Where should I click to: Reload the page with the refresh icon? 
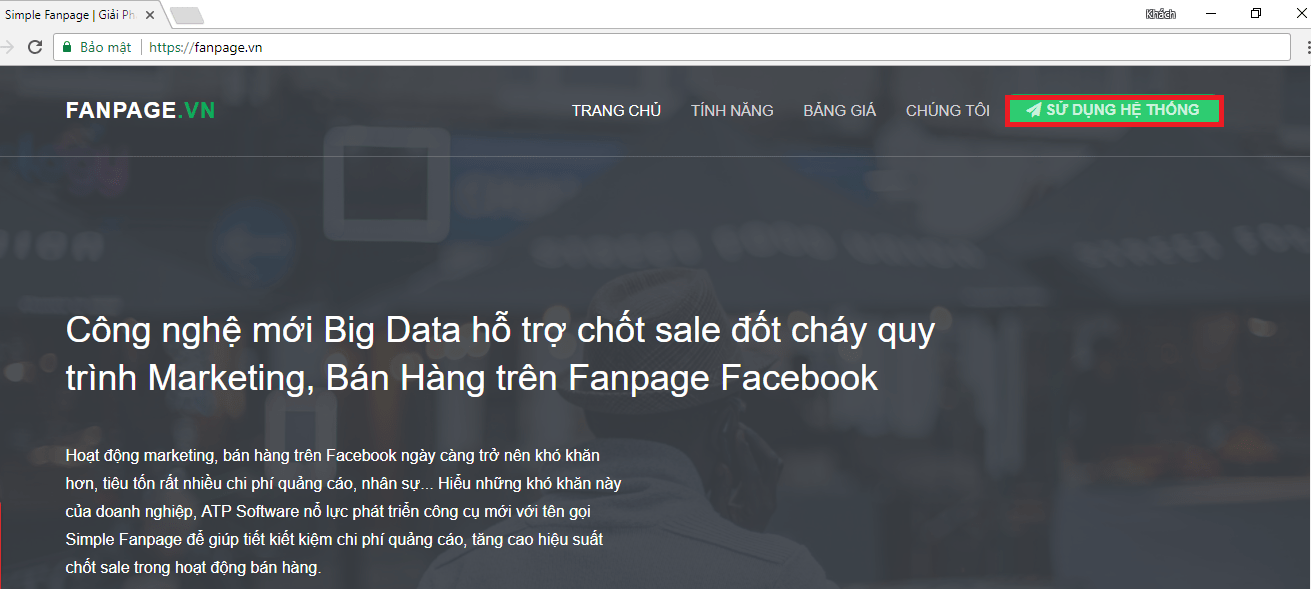[x=35, y=47]
